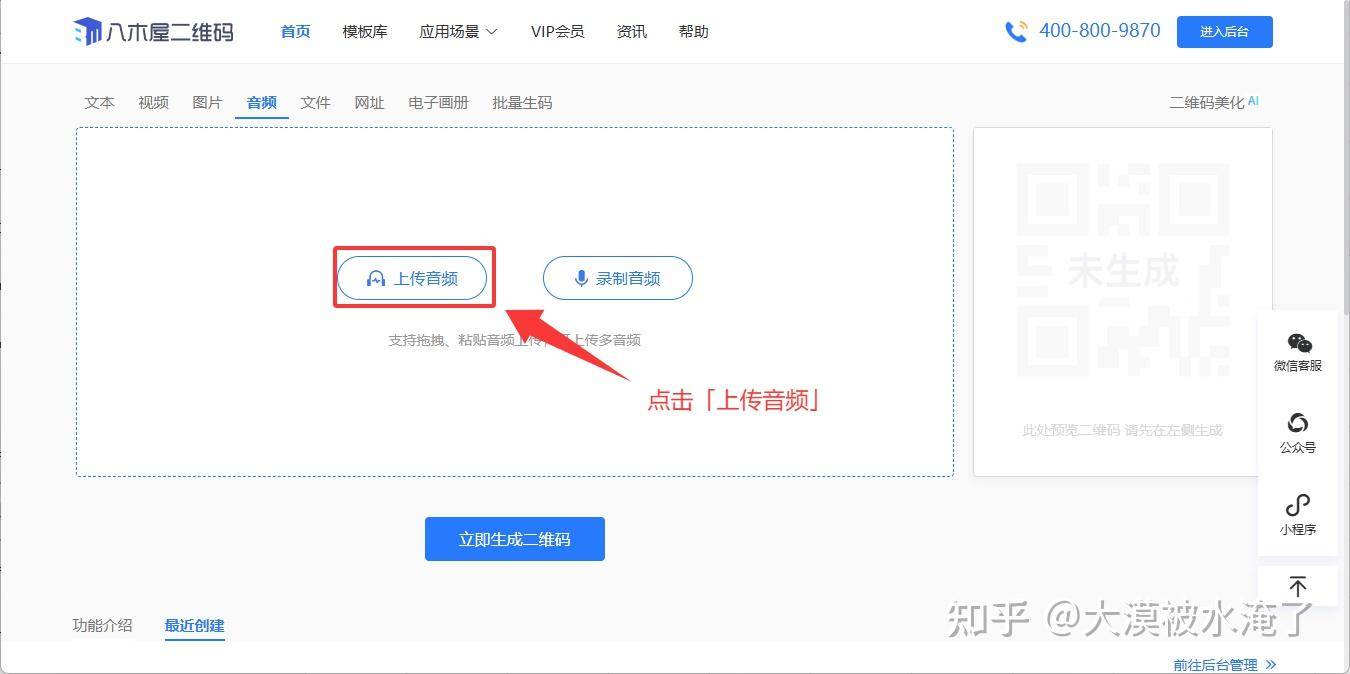
Task: Click the WeChat customer service icon
Action: point(1298,344)
